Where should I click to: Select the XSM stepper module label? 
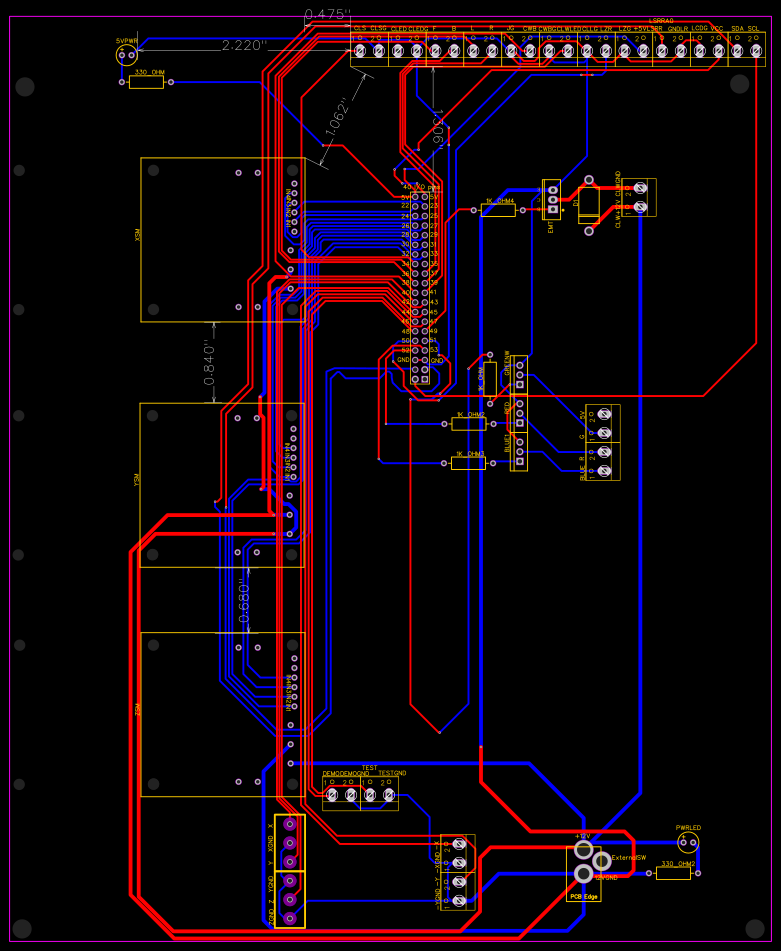tap(138, 235)
